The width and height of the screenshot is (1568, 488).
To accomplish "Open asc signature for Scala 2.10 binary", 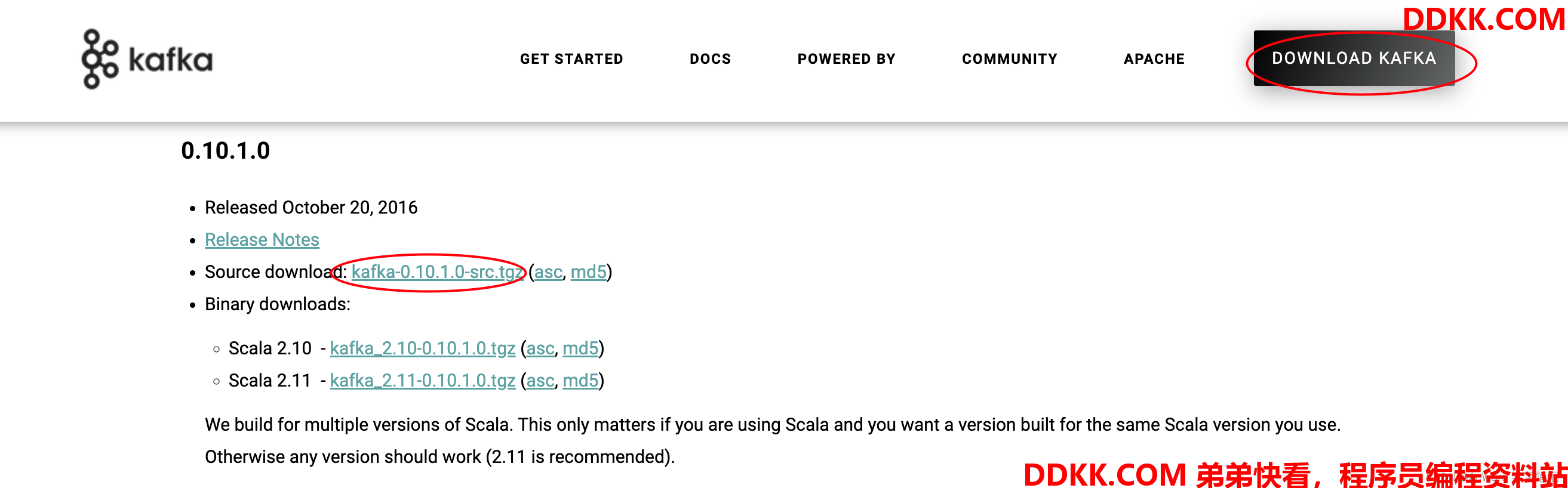I will pos(540,348).
